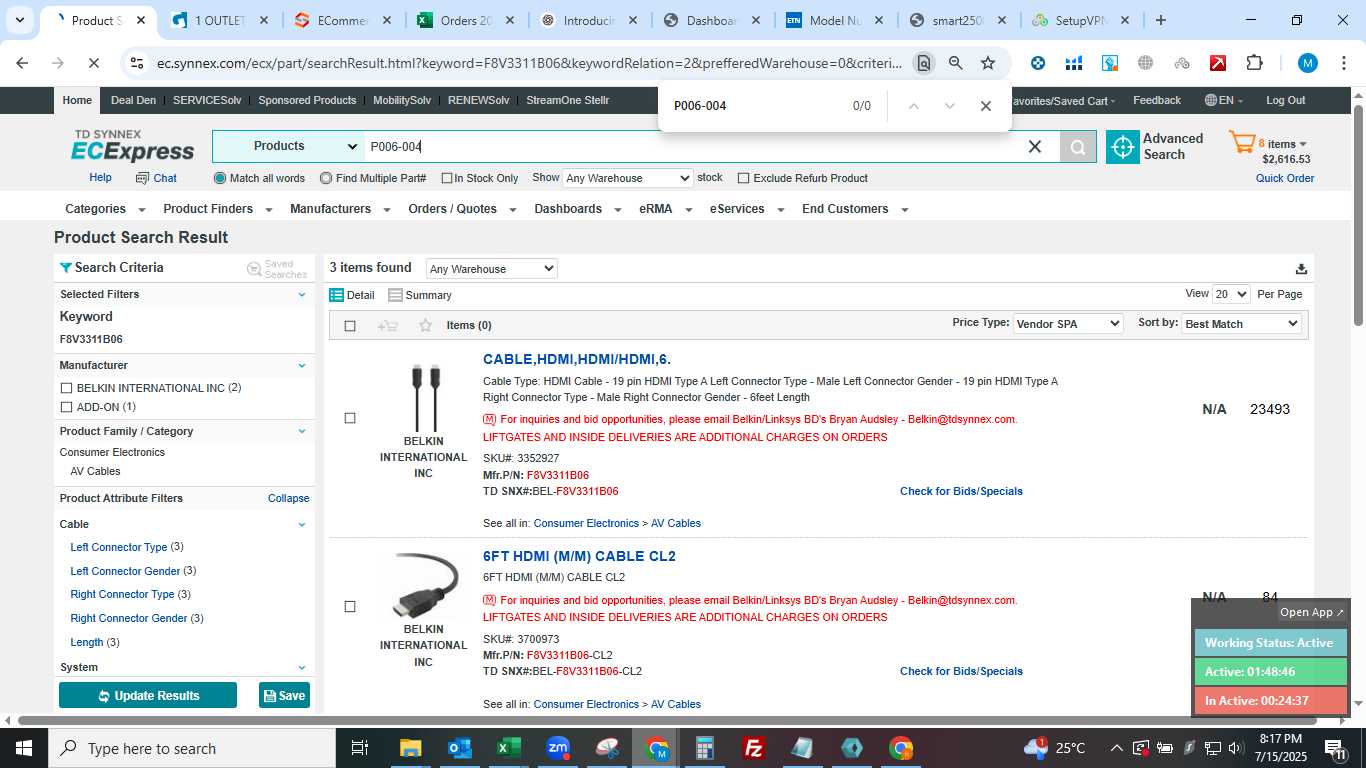Image resolution: width=1366 pixels, height=768 pixels.
Task: Open Excel from the taskbar
Action: [509, 748]
